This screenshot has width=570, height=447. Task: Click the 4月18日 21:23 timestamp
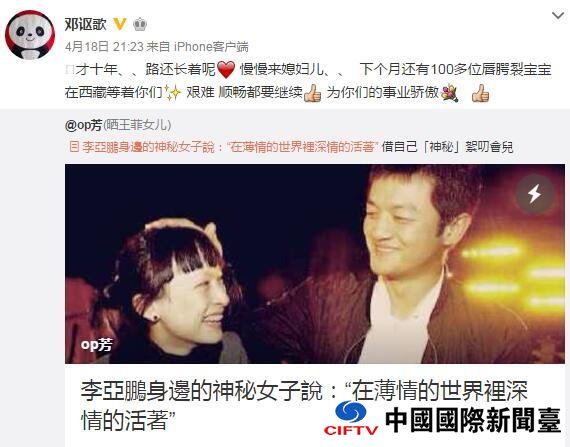click(104, 47)
